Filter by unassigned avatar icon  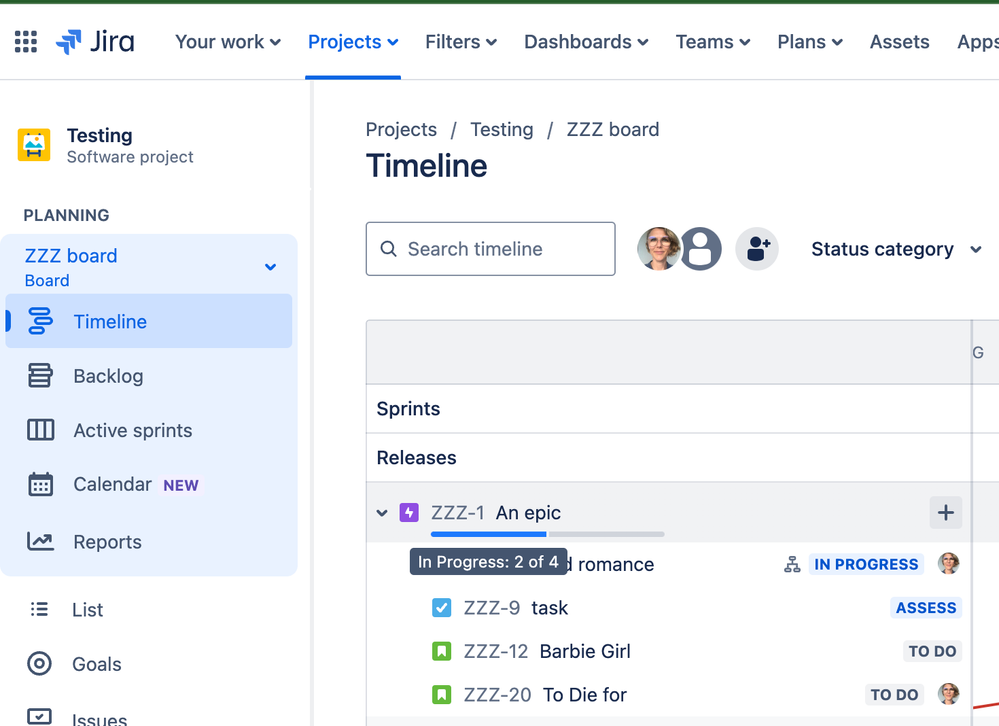pos(701,249)
